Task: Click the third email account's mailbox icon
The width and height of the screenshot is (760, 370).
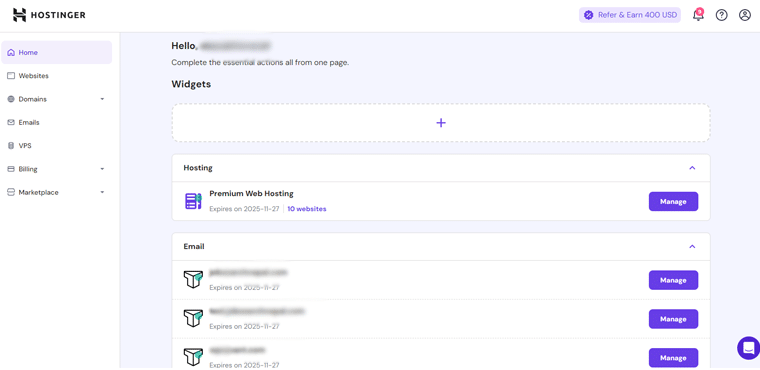Action: click(x=193, y=357)
